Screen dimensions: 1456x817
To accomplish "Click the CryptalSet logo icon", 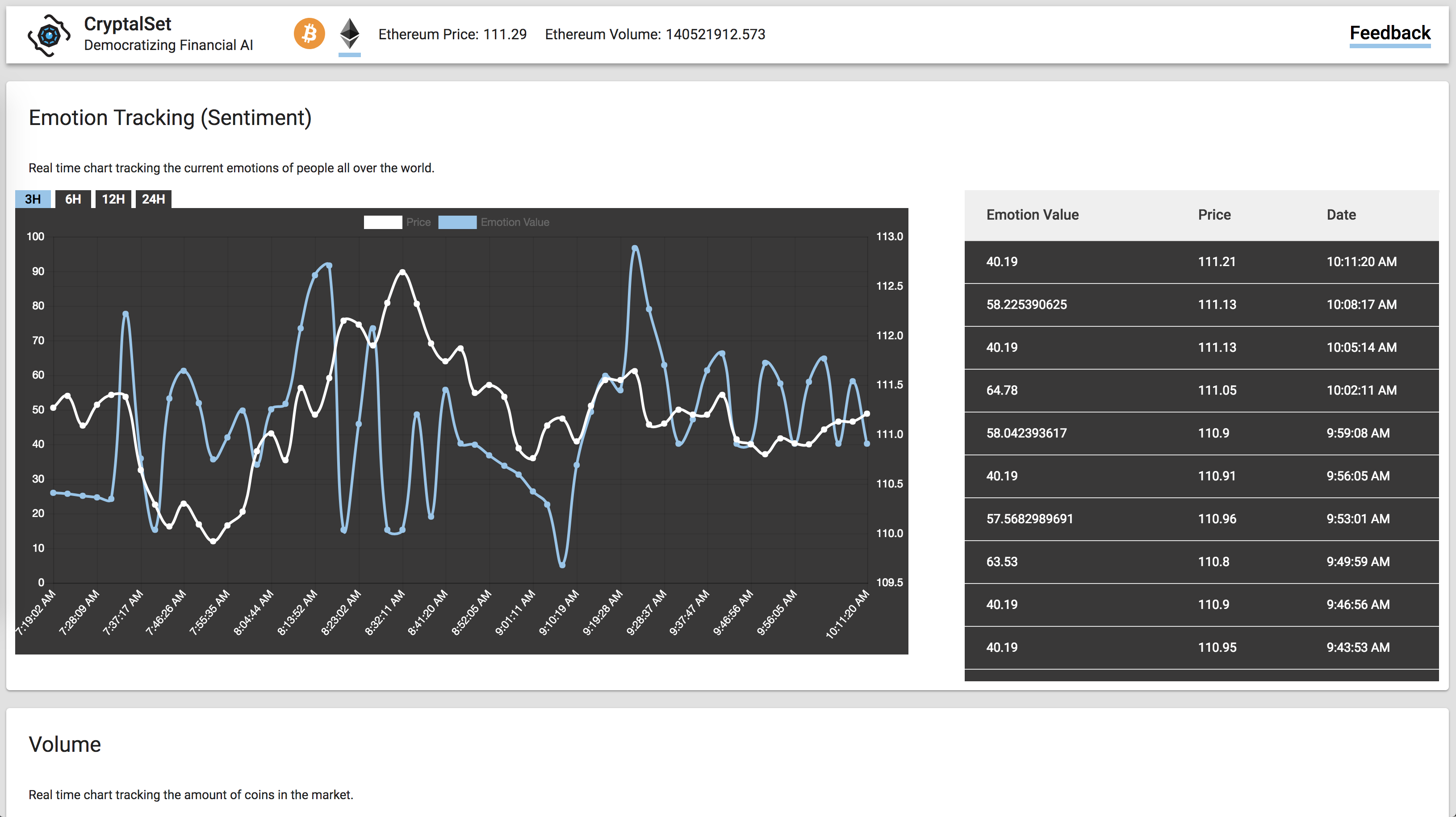I will [x=49, y=35].
